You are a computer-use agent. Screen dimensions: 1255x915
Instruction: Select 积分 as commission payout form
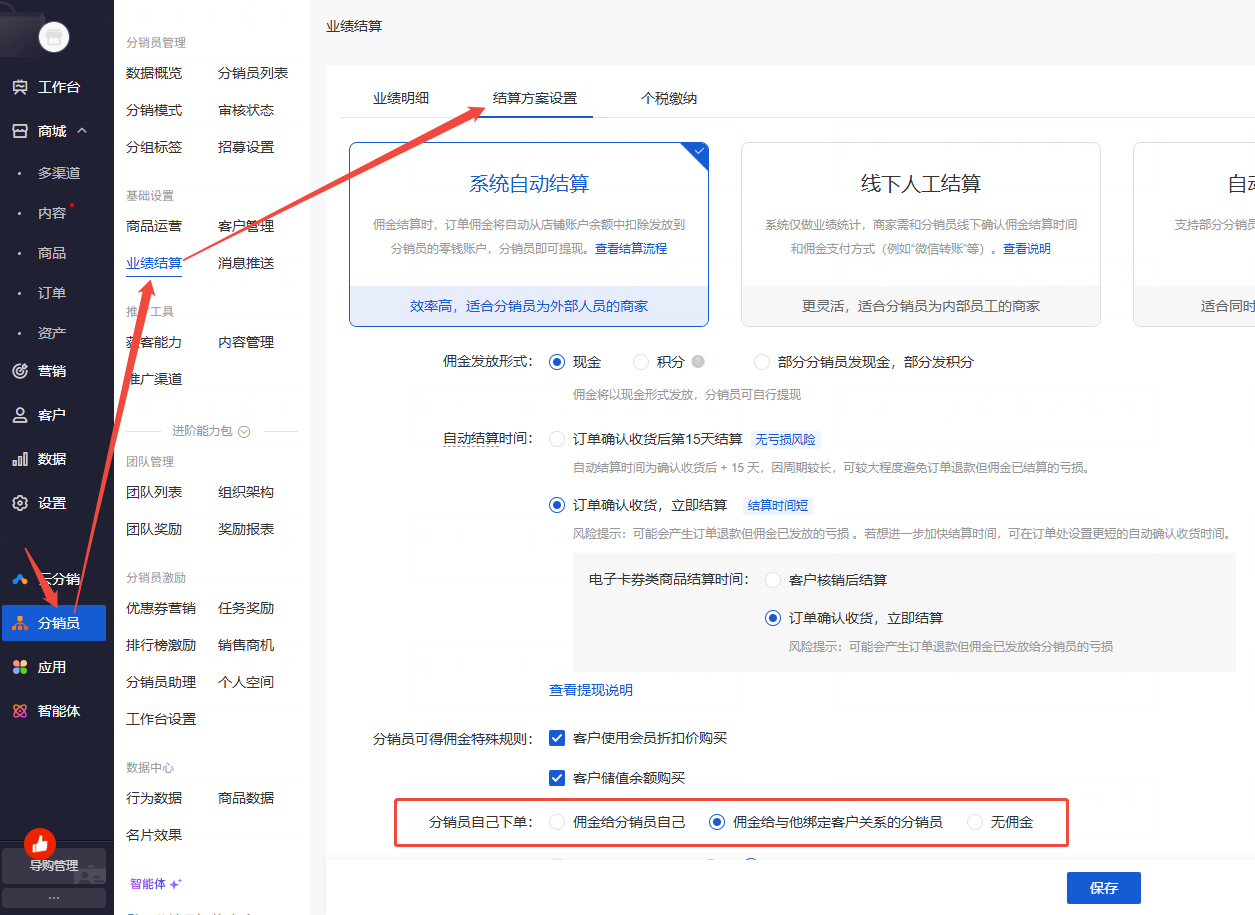click(641, 362)
